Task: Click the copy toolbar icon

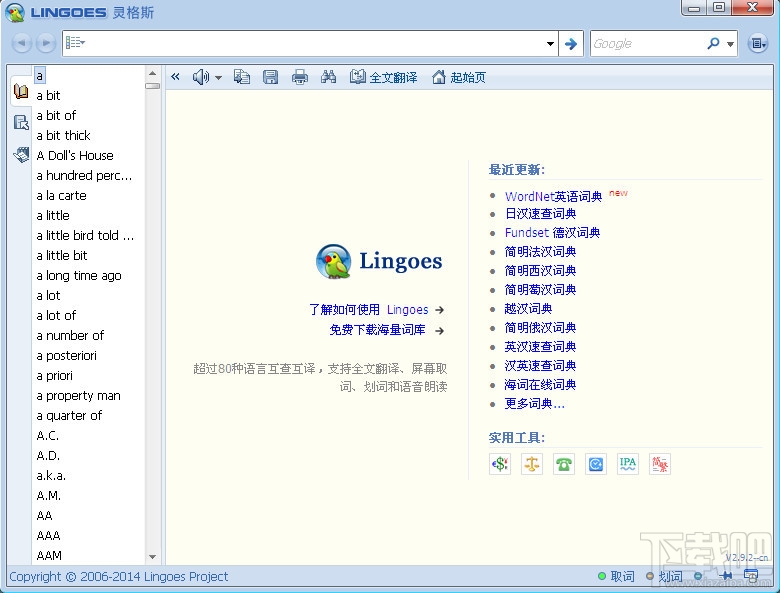Action: coord(242,77)
